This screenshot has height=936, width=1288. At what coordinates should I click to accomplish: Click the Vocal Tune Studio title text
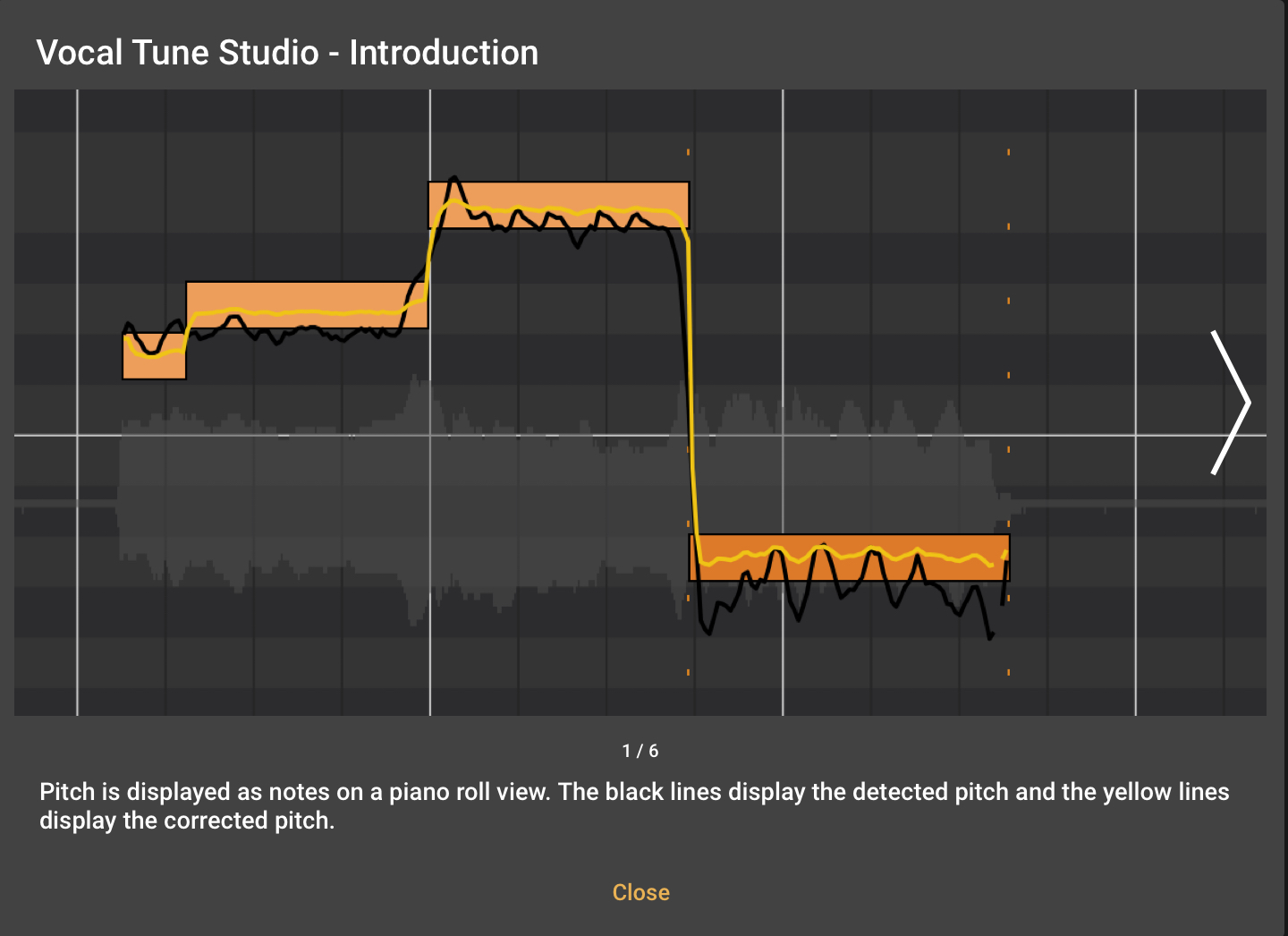pyautogui.click(x=286, y=52)
